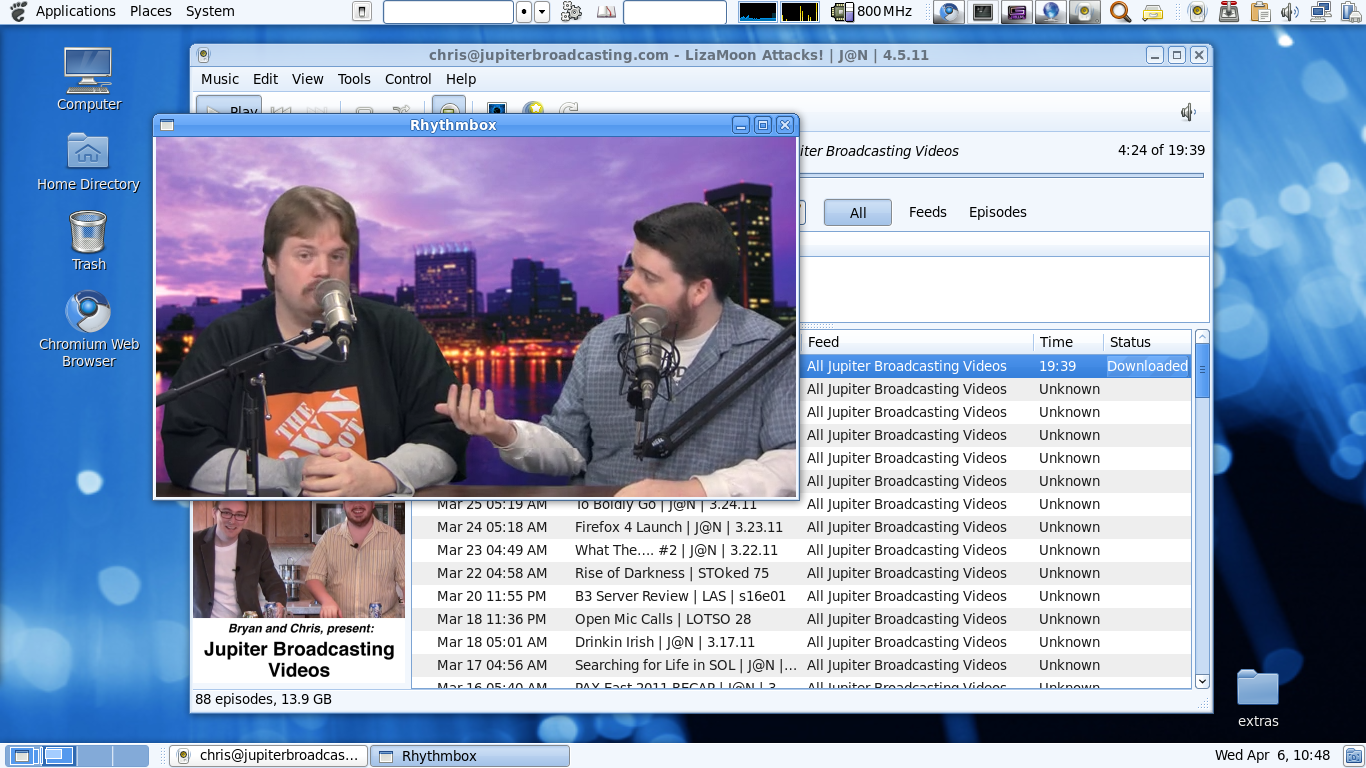
Task: Open the Trash desktop icon
Action: [88, 240]
